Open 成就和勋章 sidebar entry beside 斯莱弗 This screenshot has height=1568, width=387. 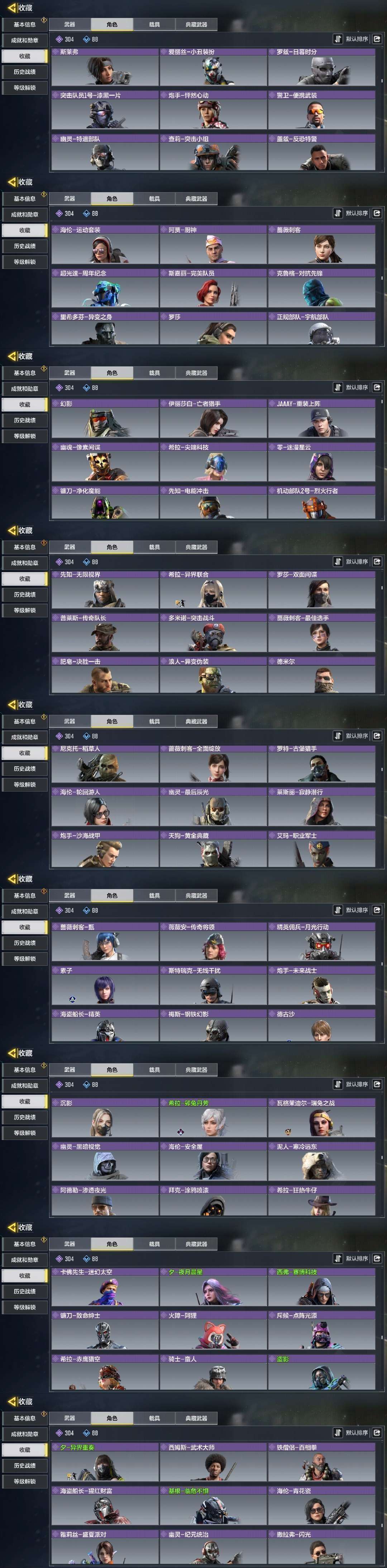[x=24, y=40]
